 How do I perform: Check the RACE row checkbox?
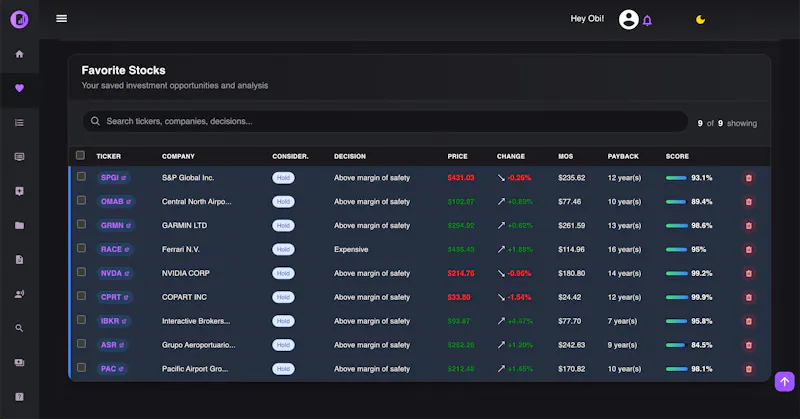(x=81, y=248)
